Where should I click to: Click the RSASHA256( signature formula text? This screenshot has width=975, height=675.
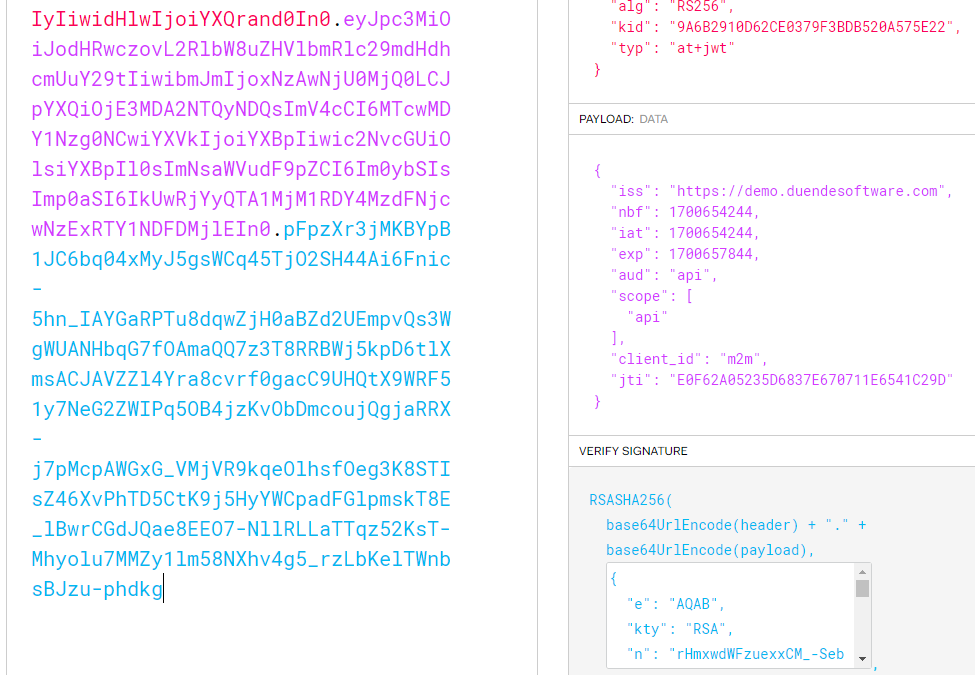point(633,500)
